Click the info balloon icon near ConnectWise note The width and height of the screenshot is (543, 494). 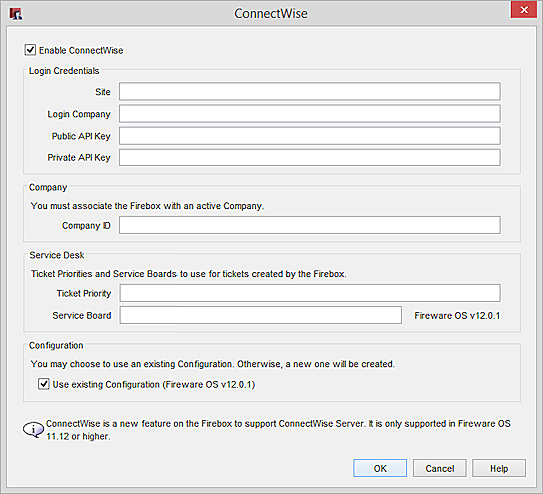click(33, 430)
